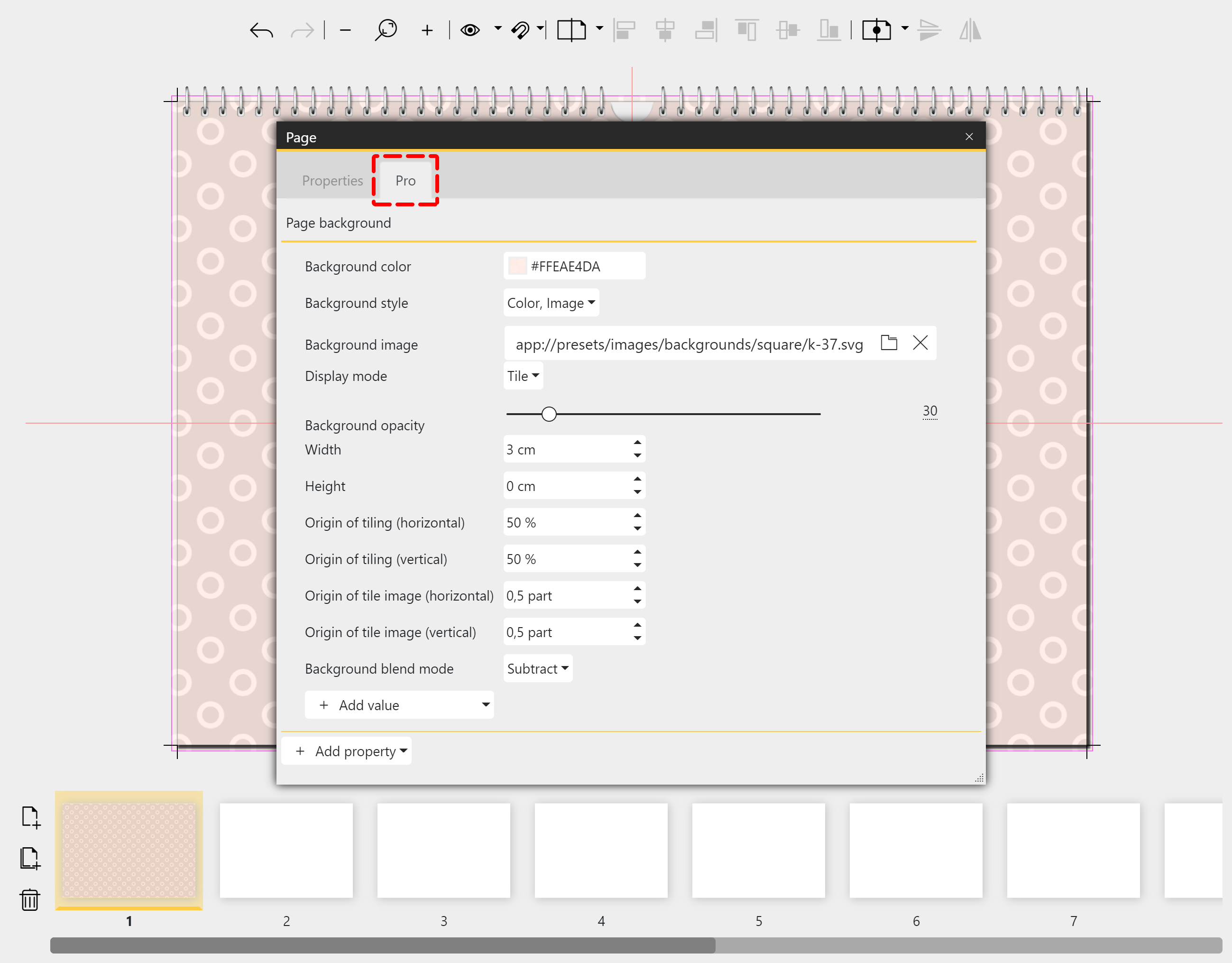Select the Pro tab
The width and height of the screenshot is (1232, 963).
(405, 181)
